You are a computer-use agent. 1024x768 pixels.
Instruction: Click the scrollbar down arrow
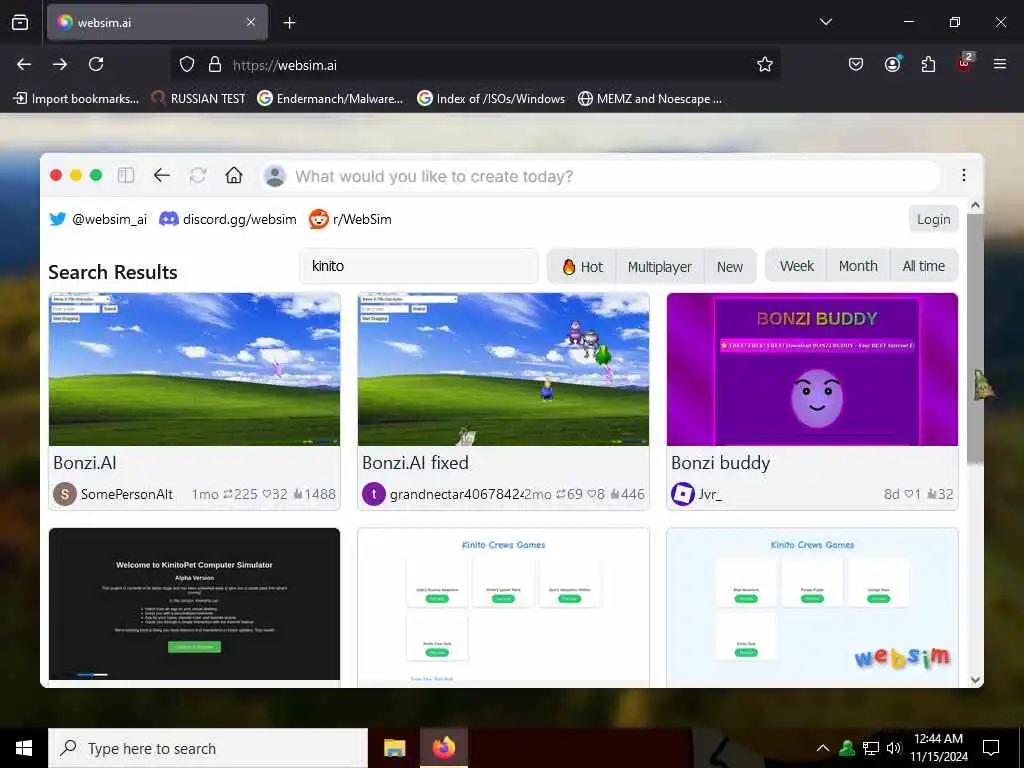pos(975,680)
